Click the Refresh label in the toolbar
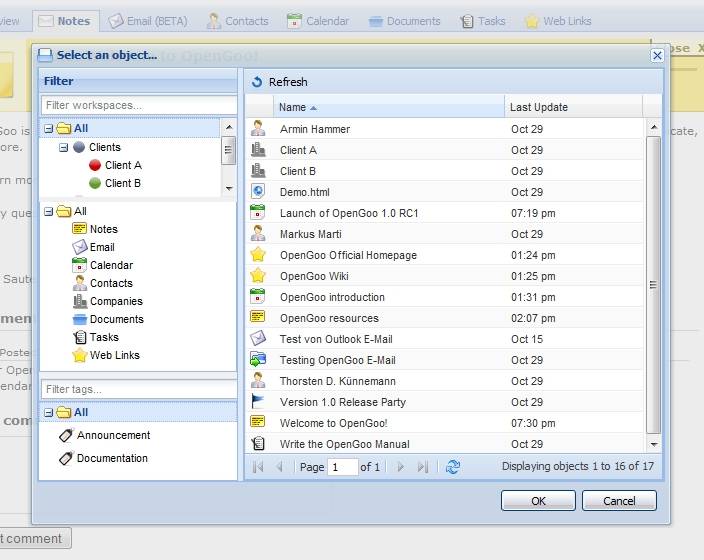Screen dimensions: 704x560 point(288,82)
